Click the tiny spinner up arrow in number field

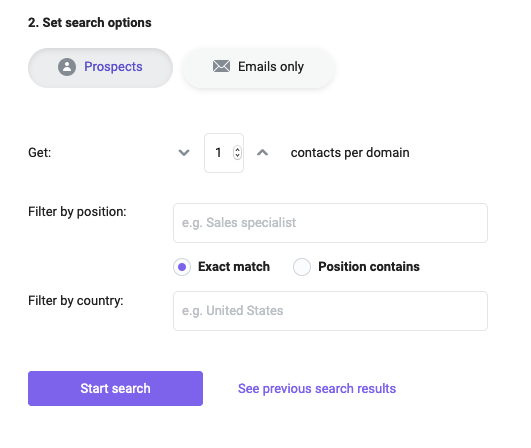(237, 149)
